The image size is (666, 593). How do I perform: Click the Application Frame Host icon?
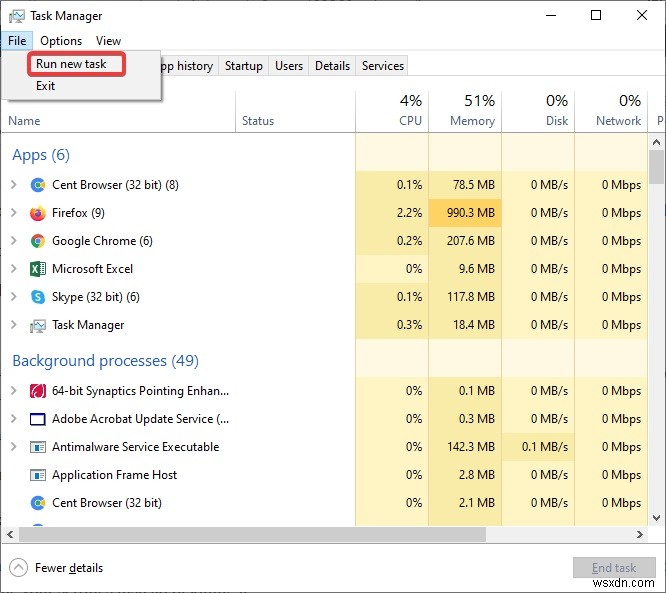point(38,475)
